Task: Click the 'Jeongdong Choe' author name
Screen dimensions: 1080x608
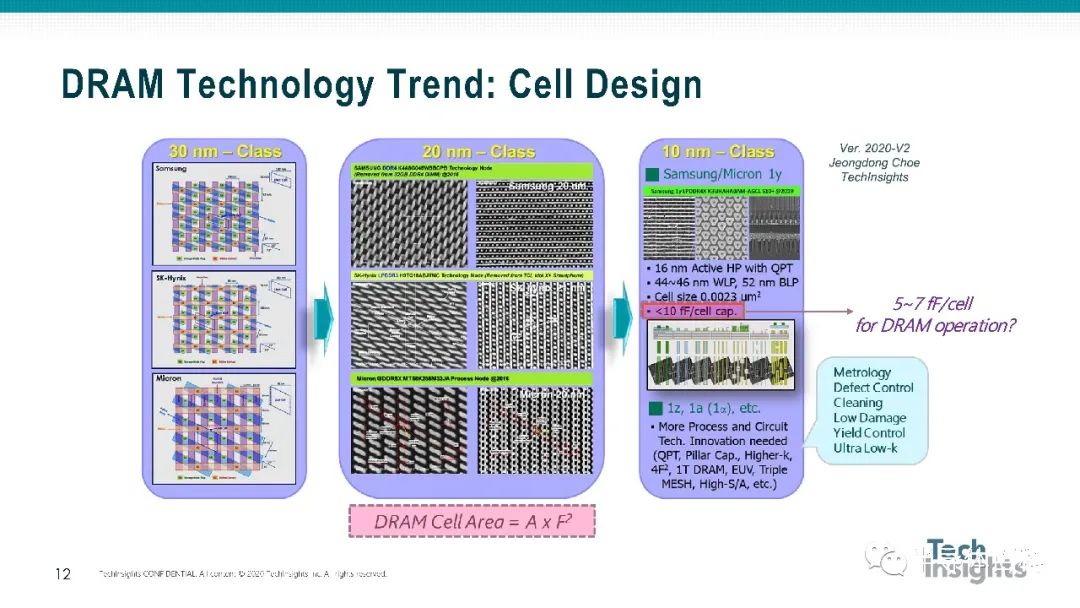Action: pos(874,163)
